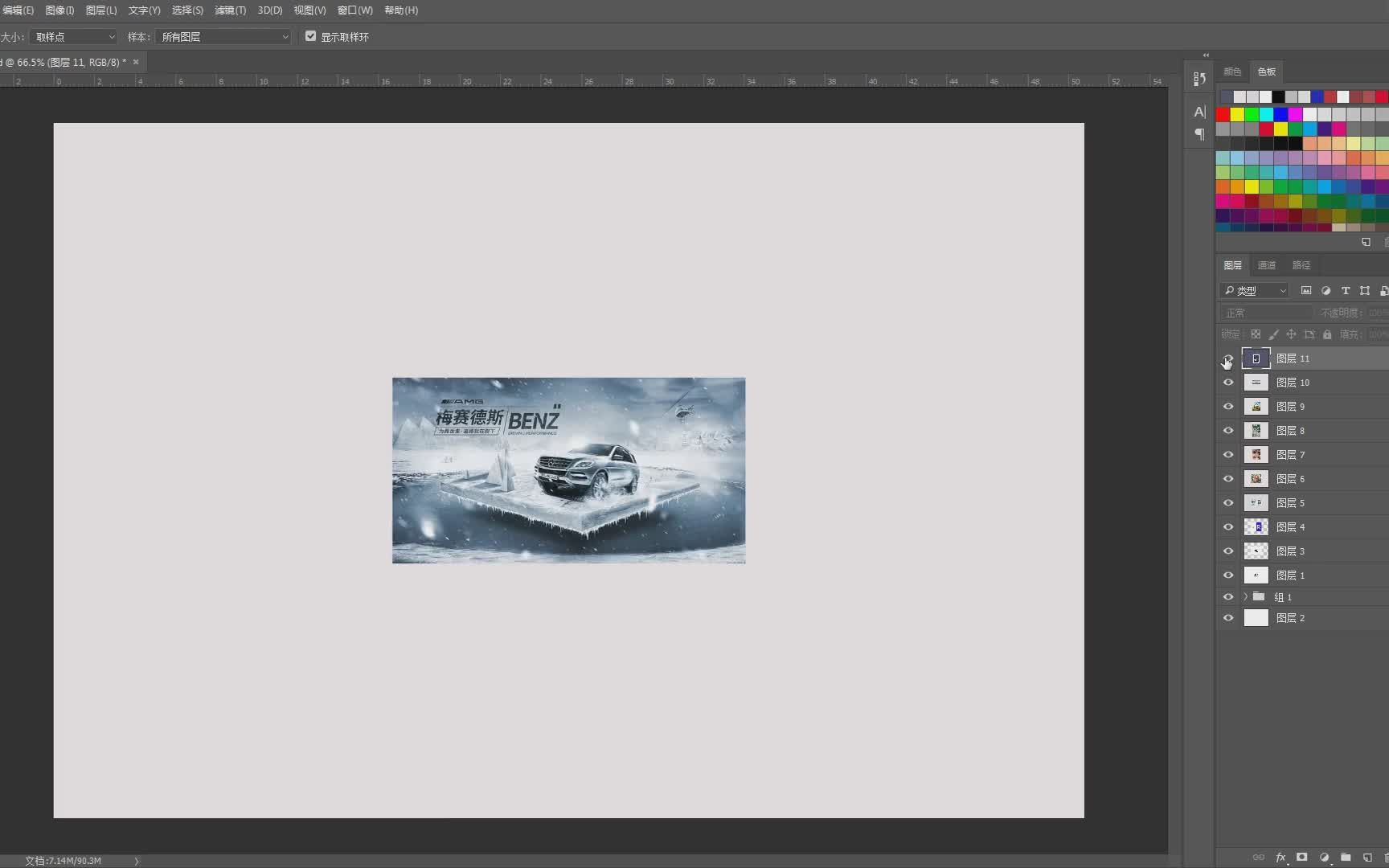Image resolution: width=1389 pixels, height=868 pixels.
Task: Open the History panel icon
Action: pos(1199,79)
